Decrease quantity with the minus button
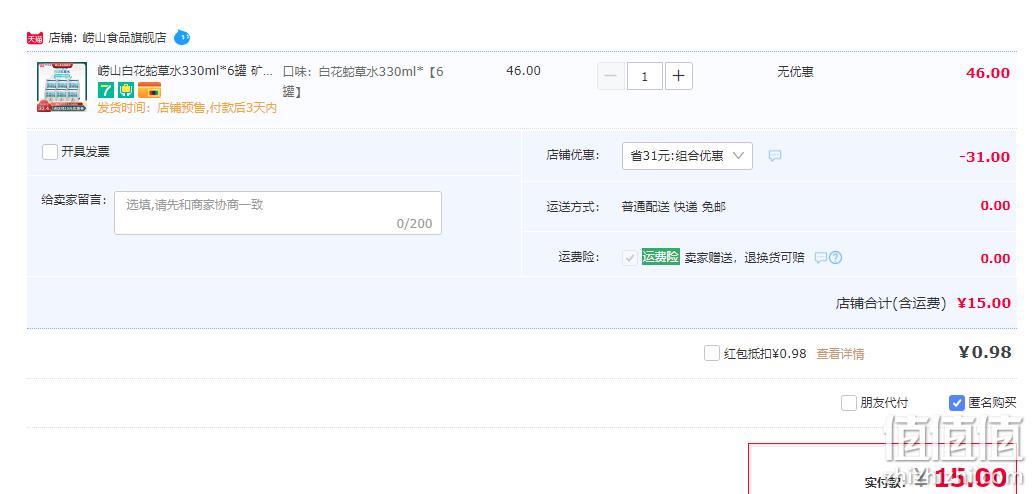This screenshot has height=494, width=1033. 611,76
